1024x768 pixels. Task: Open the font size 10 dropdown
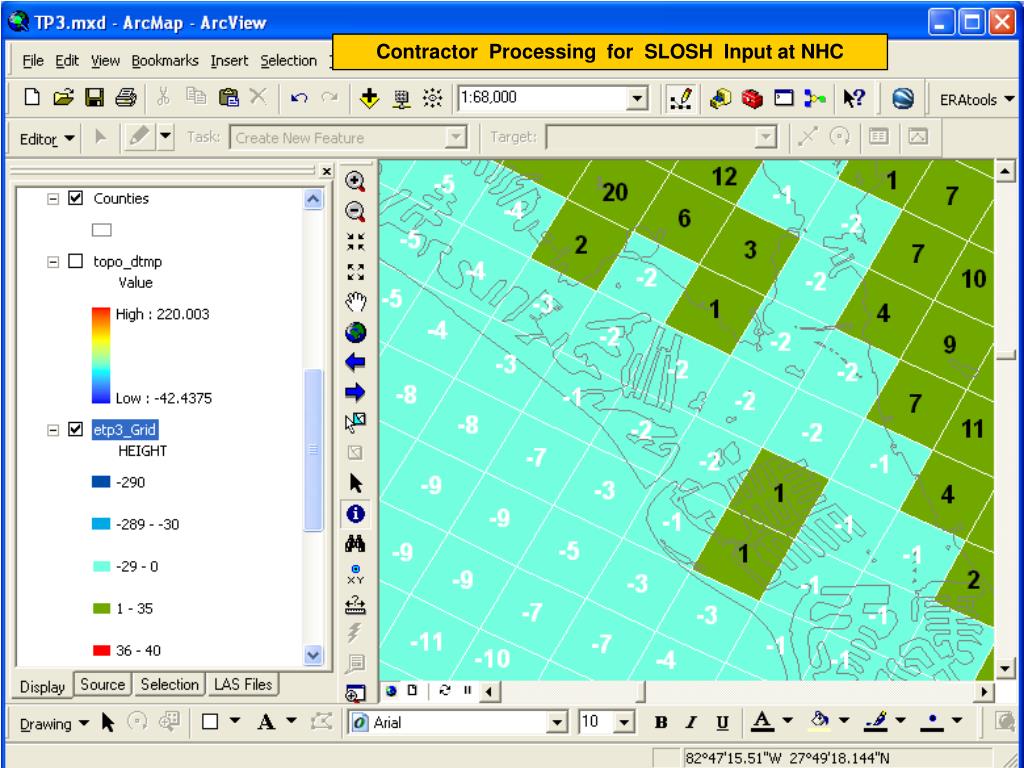(624, 722)
